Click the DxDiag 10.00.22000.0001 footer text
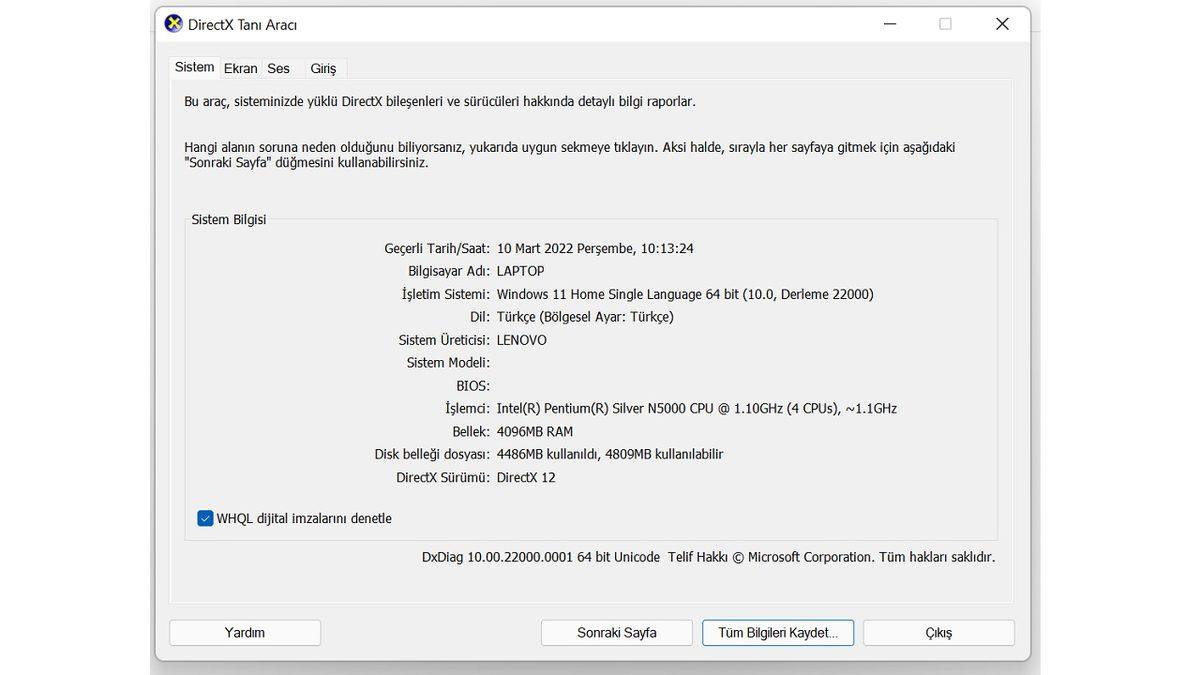The width and height of the screenshot is (1200, 675). (540, 557)
